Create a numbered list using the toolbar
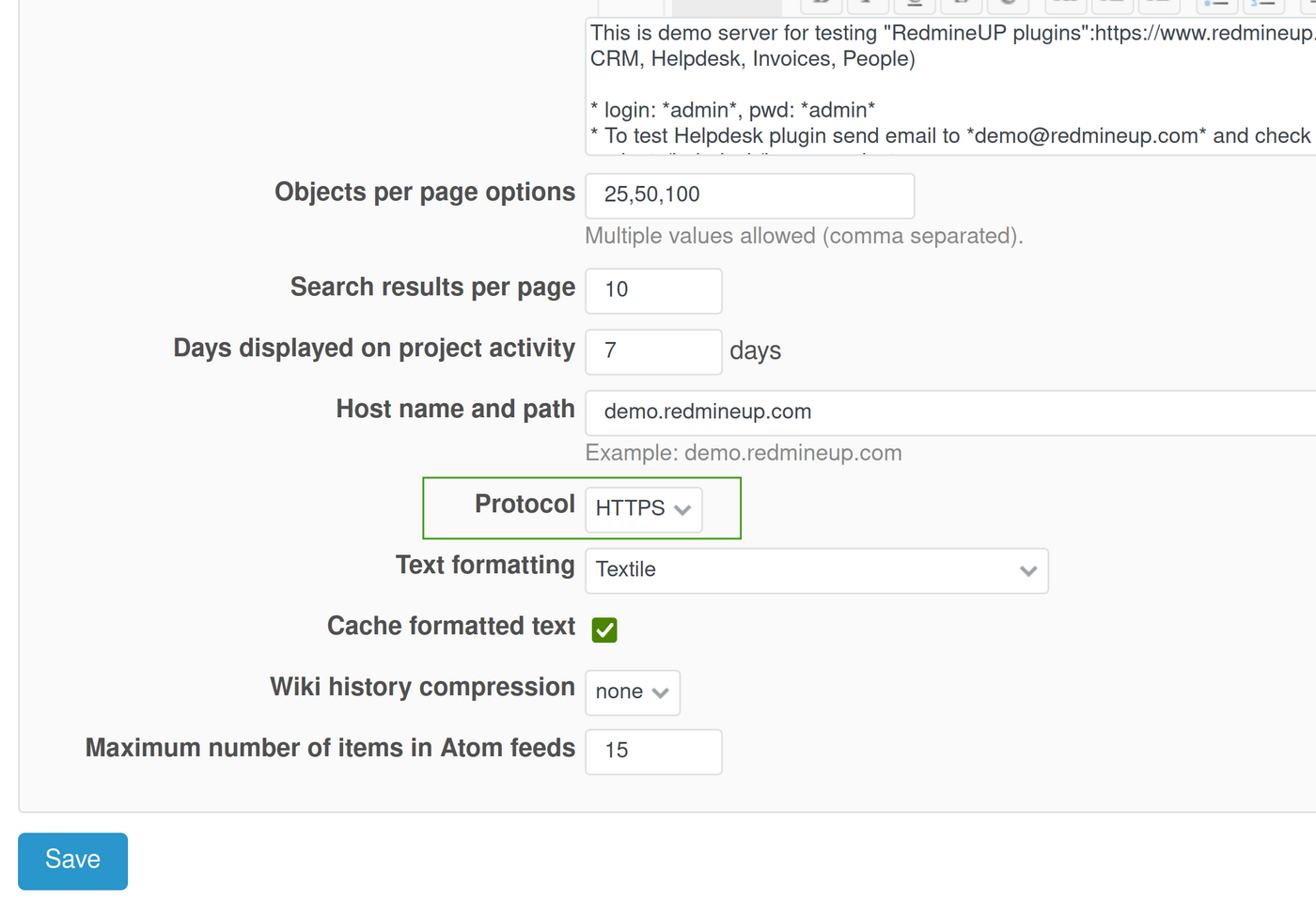This screenshot has height=901, width=1316. click(1263, 6)
